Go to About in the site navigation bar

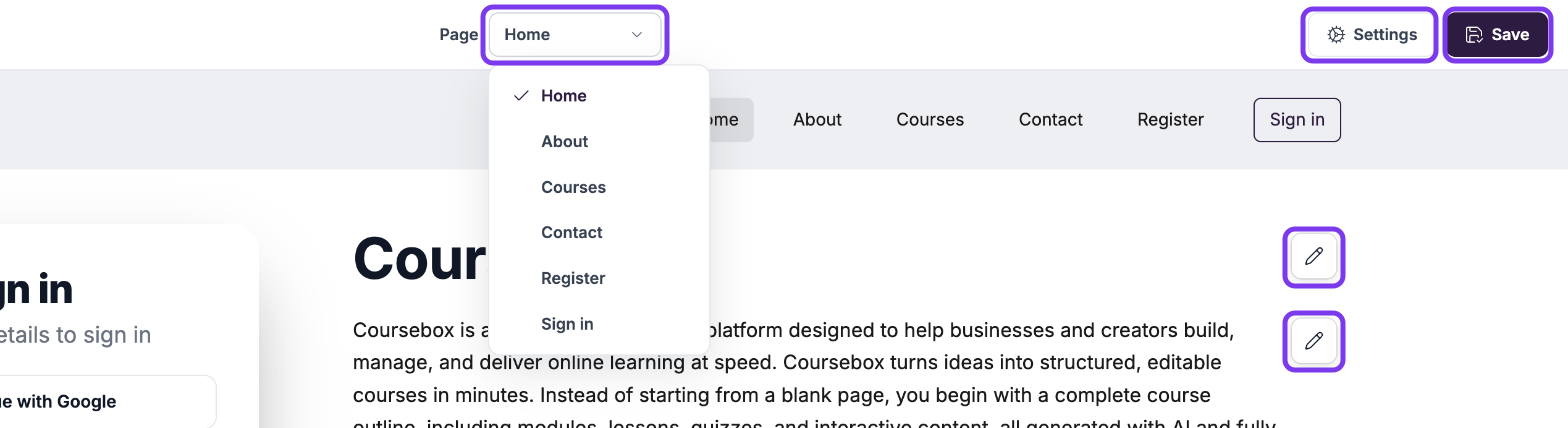pyautogui.click(x=817, y=120)
